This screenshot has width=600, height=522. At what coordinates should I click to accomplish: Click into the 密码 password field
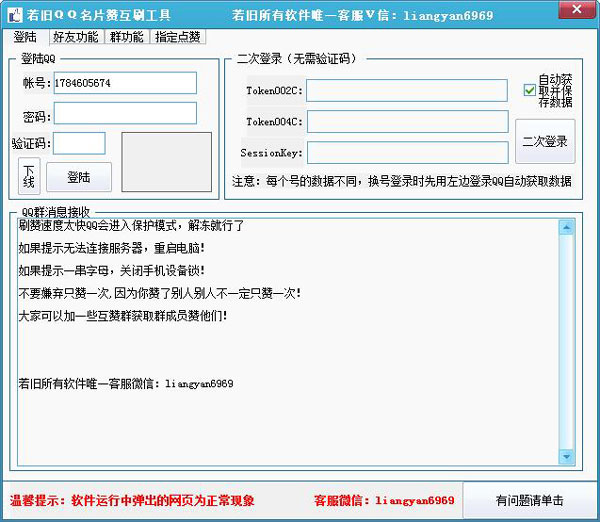tap(125, 113)
